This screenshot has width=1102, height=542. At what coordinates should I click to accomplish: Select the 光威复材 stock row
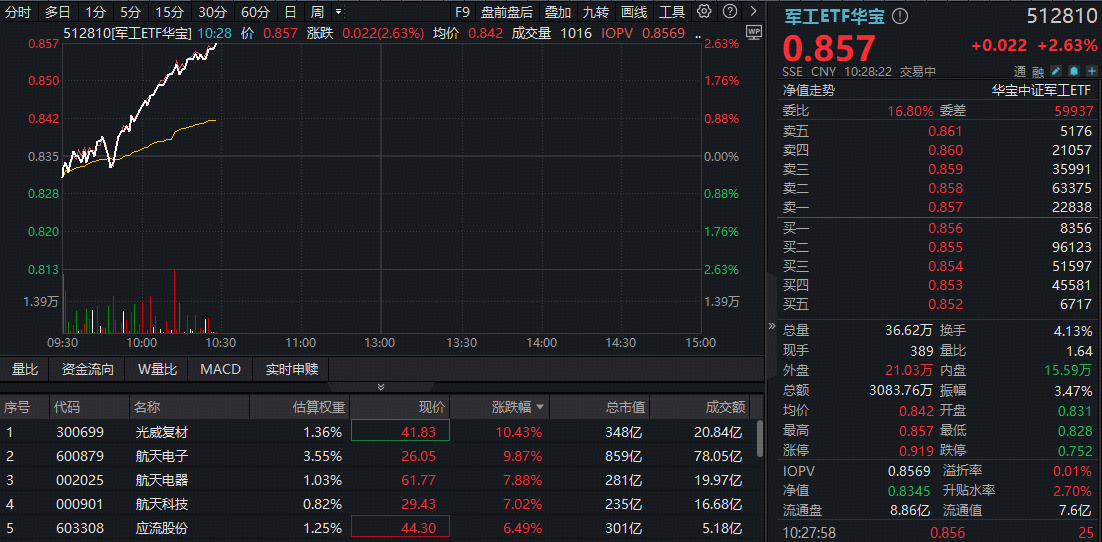161,432
